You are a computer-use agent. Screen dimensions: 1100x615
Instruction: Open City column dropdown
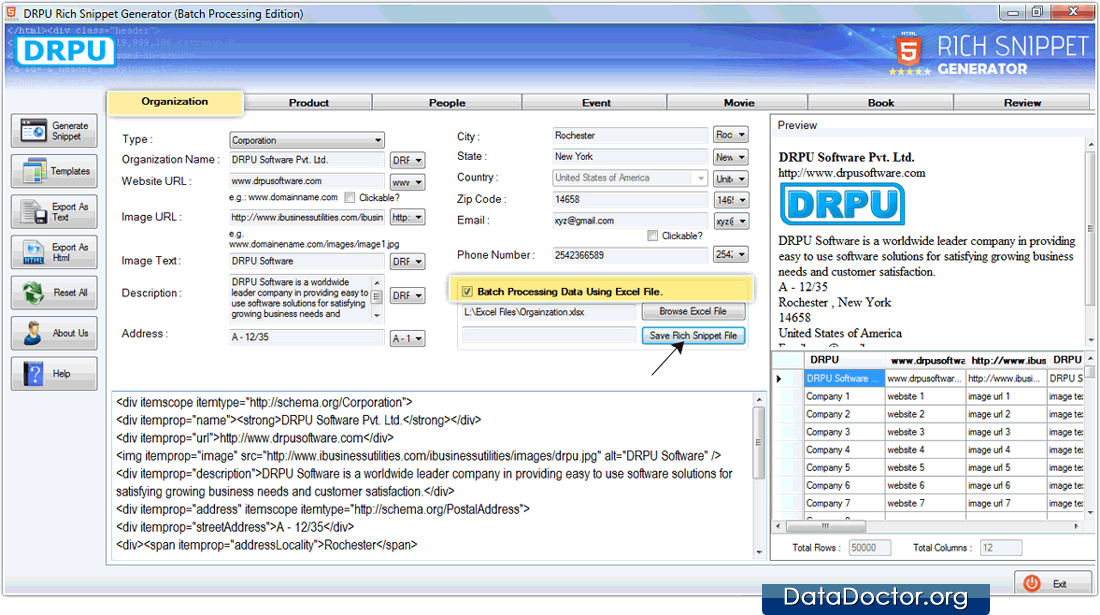730,135
